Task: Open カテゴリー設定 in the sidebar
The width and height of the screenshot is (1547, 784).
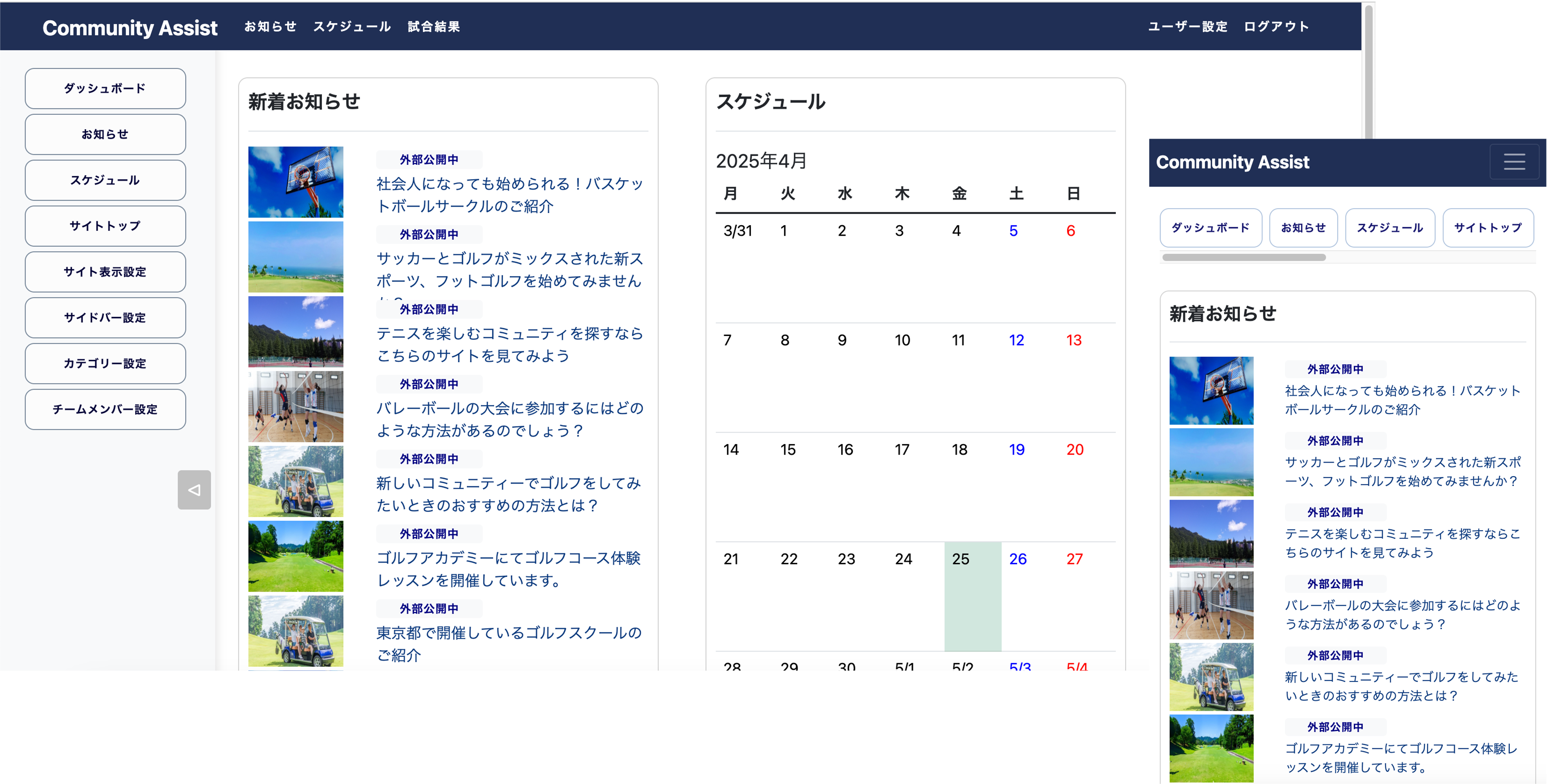Action: [105, 363]
